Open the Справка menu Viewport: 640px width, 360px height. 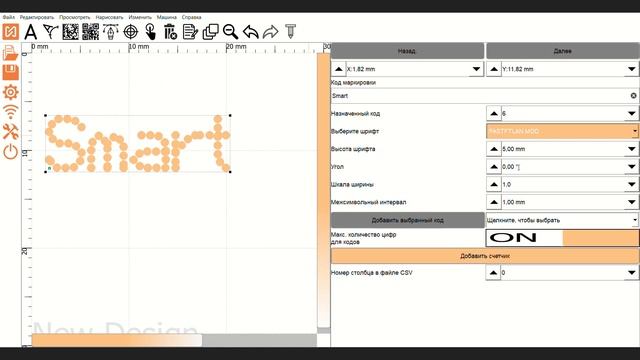point(191,17)
